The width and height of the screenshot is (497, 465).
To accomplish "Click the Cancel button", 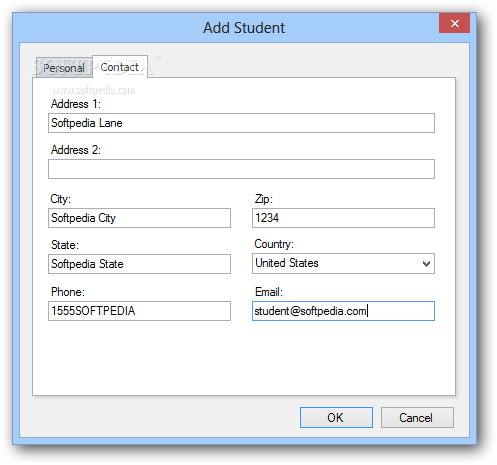I will tap(417, 417).
